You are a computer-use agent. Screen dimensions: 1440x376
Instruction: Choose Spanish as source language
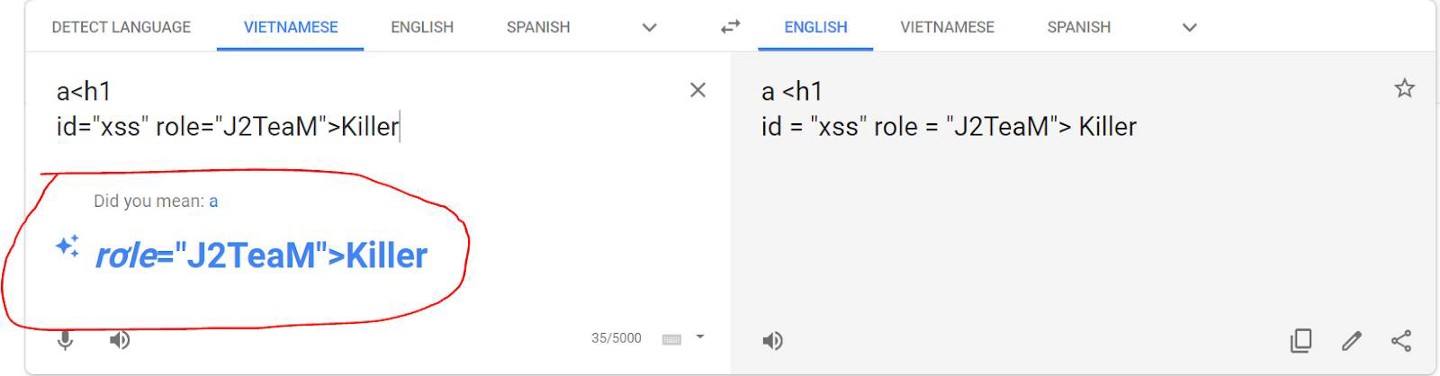click(x=538, y=27)
